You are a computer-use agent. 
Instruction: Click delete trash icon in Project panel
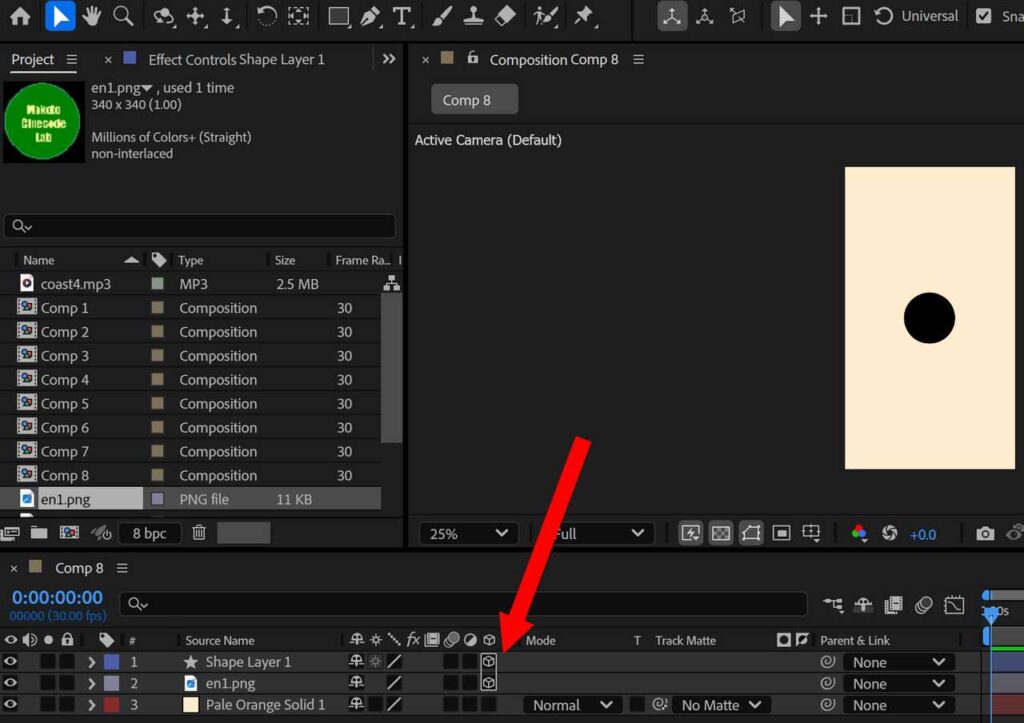click(199, 533)
